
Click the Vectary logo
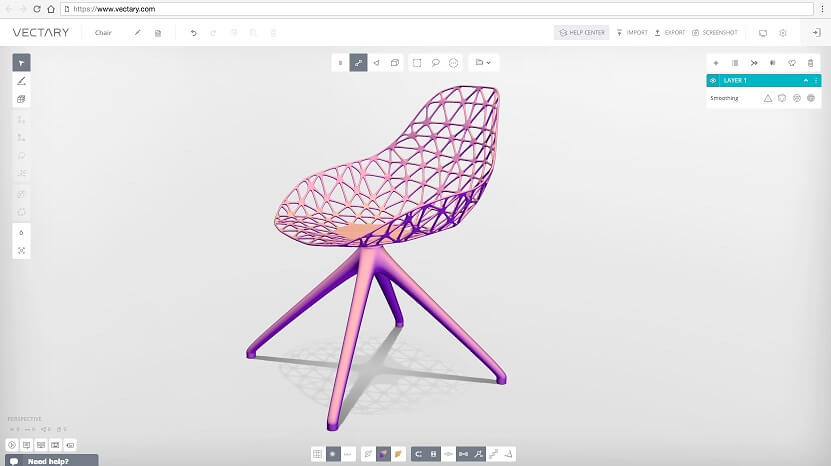41,32
